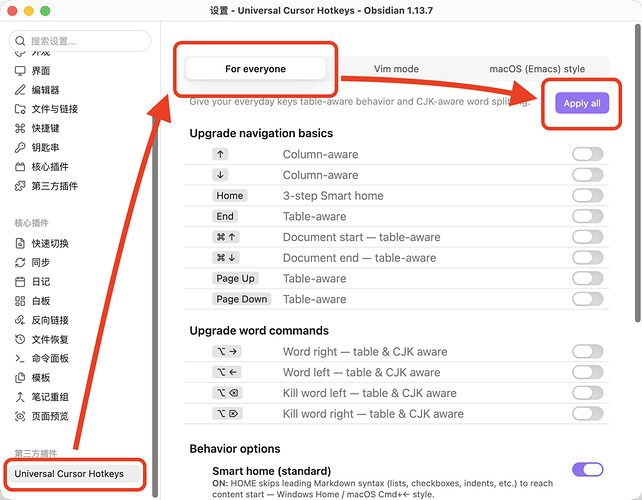Image resolution: width=642 pixels, height=500 pixels.
Task: Click the 核心插件 icon in sidebar
Action: pyautogui.click(x=20, y=167)
